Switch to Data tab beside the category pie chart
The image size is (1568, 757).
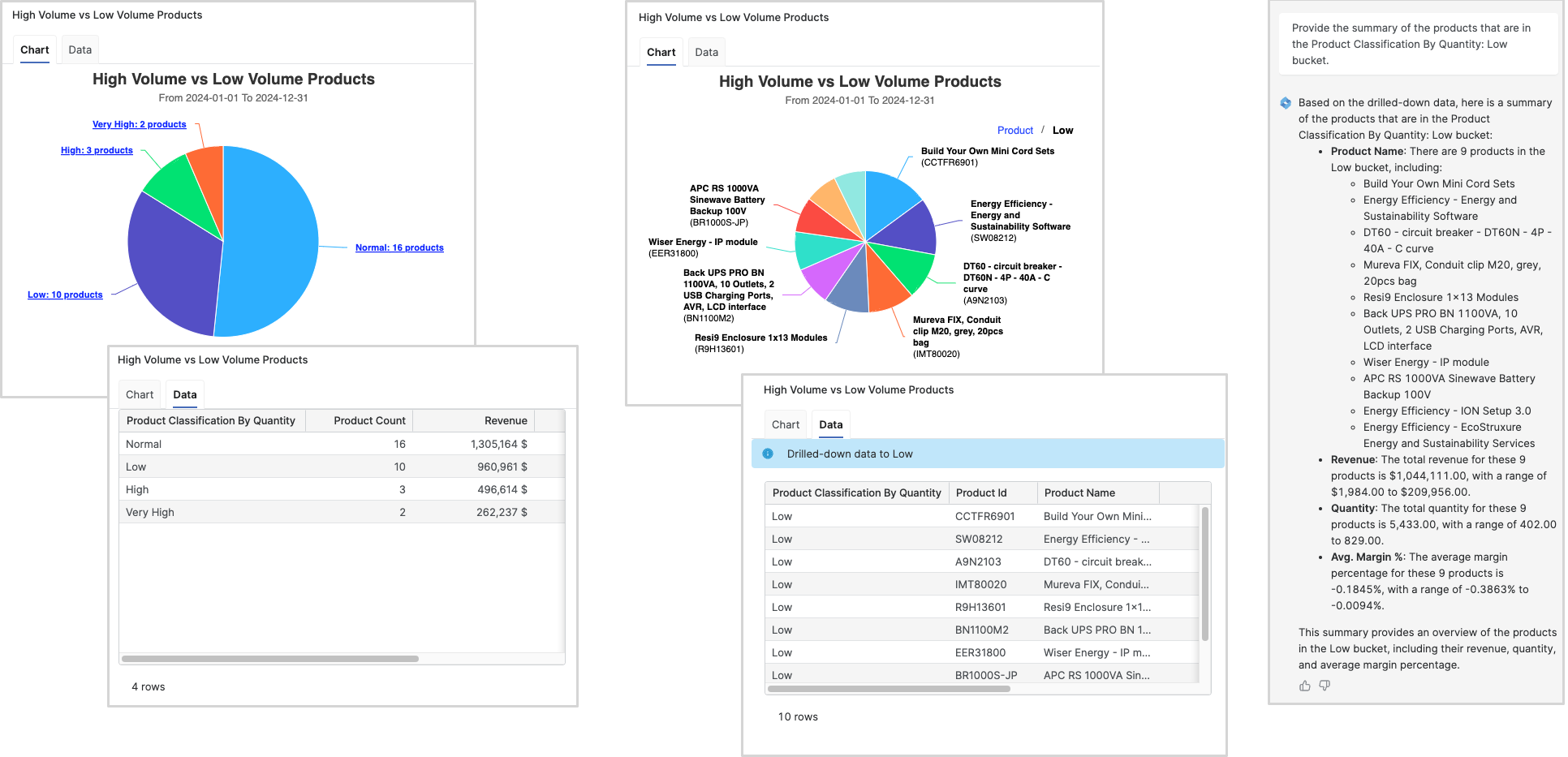(x=80, y=49)
